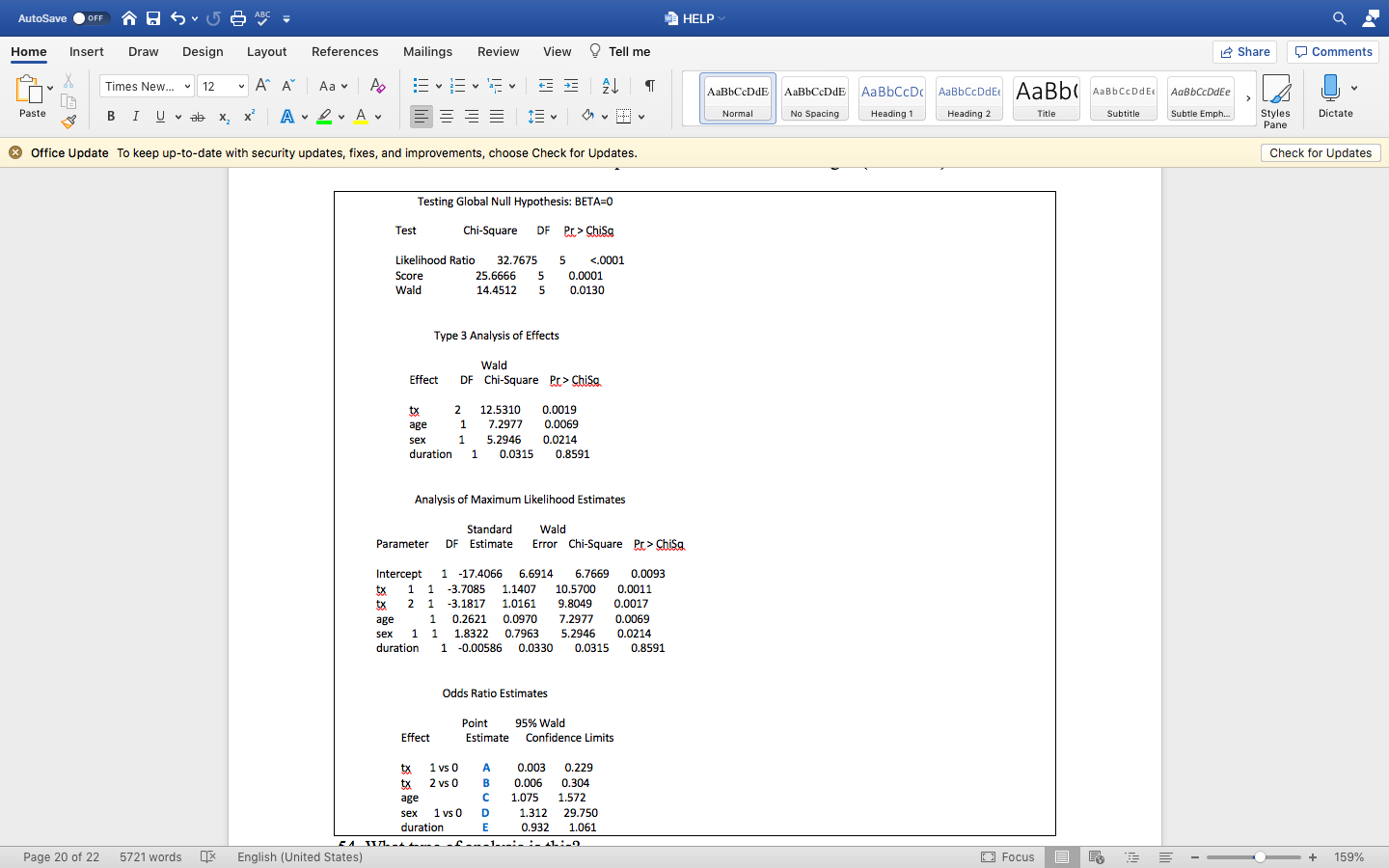Run spelling and grammar check icon

coord(262,18)
